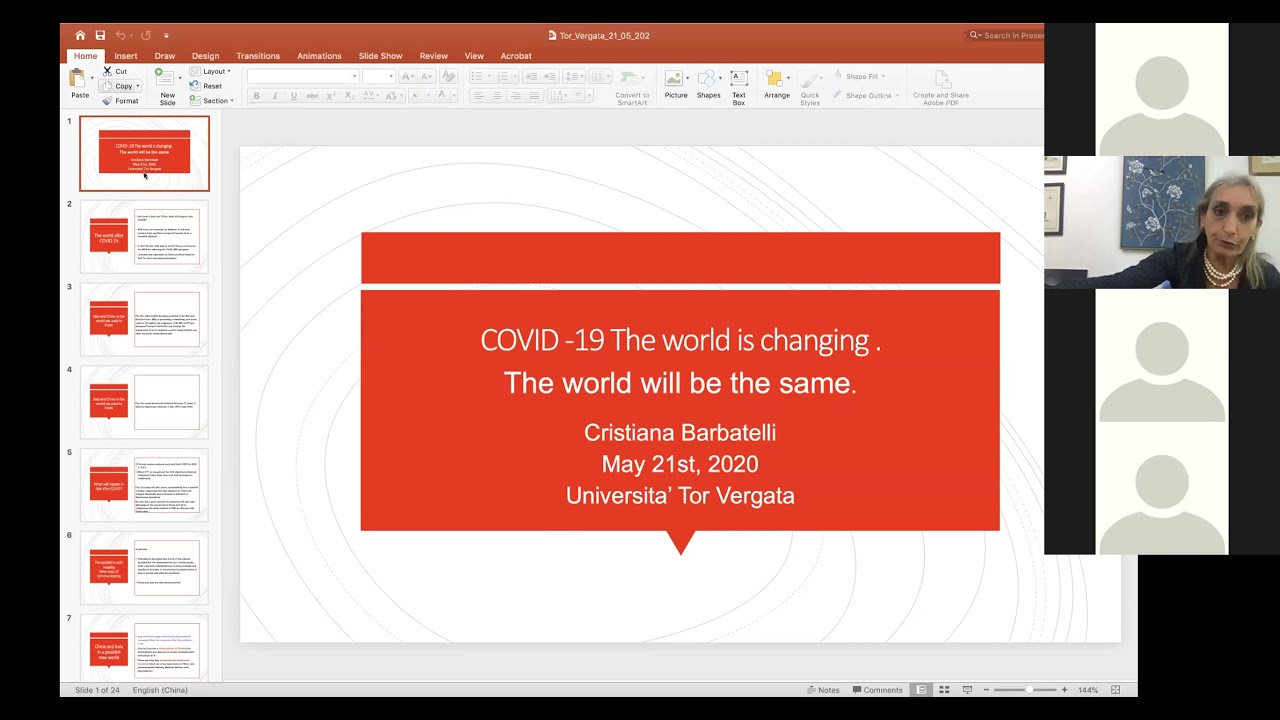Open the Comments pane
The width and height of the screenshot is (1280, 720).
[x=877, y=690]
